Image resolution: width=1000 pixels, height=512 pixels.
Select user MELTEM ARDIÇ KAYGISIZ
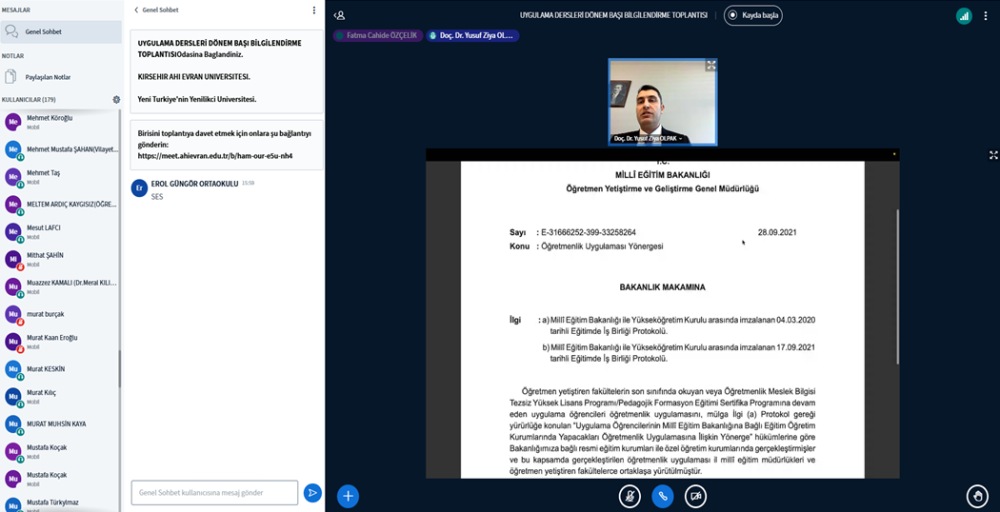pos(61,204)
